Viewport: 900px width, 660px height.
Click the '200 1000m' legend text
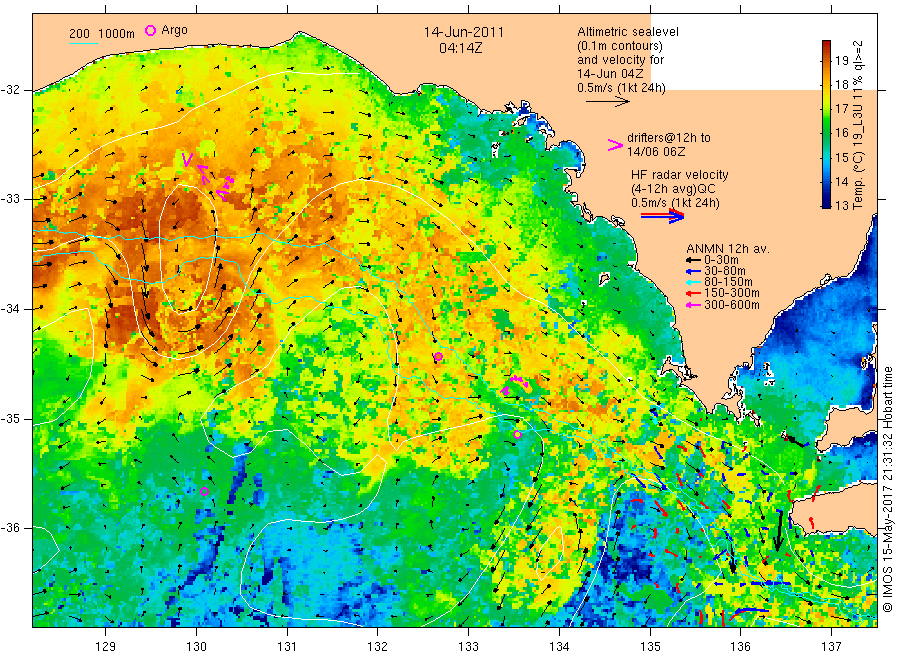[102, 34]
